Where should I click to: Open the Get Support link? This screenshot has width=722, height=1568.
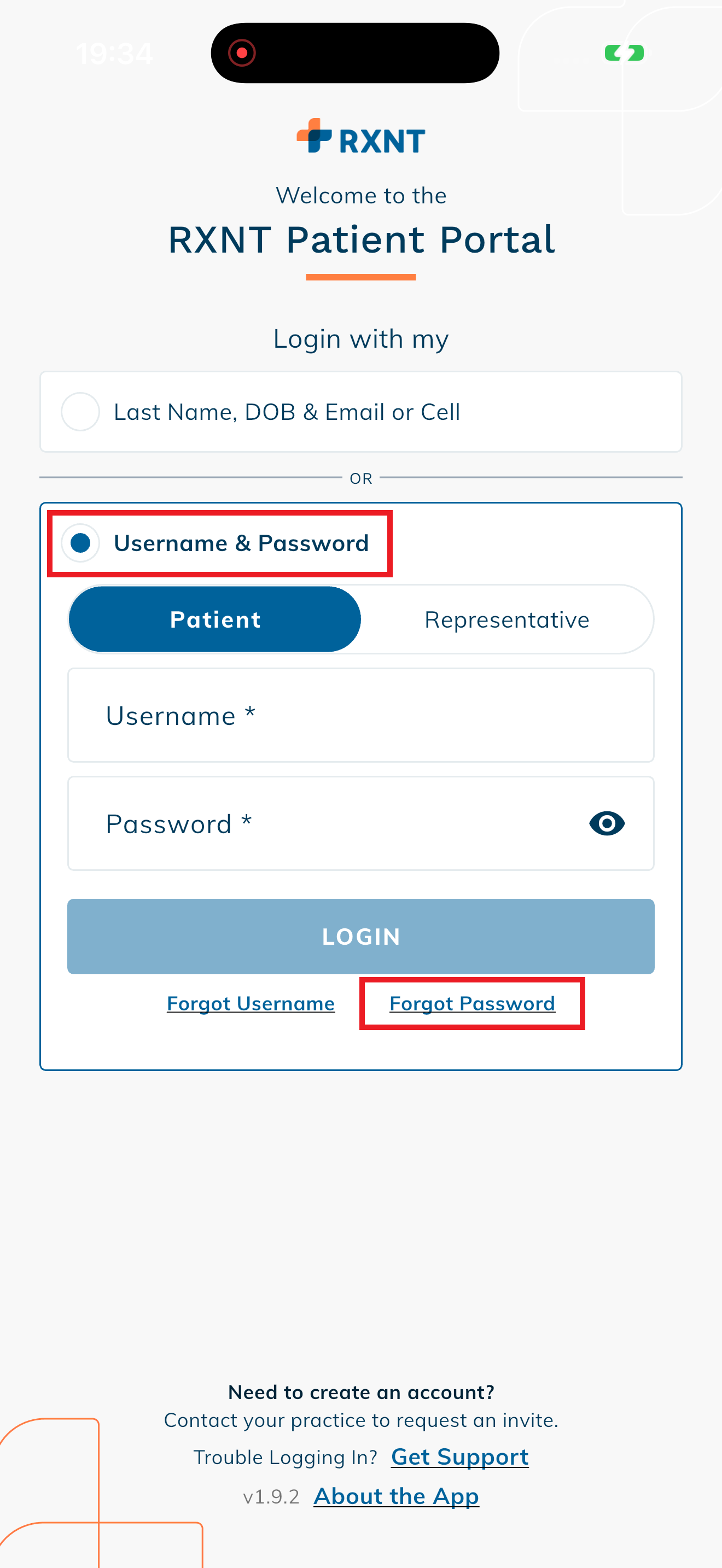point(459,1456)
